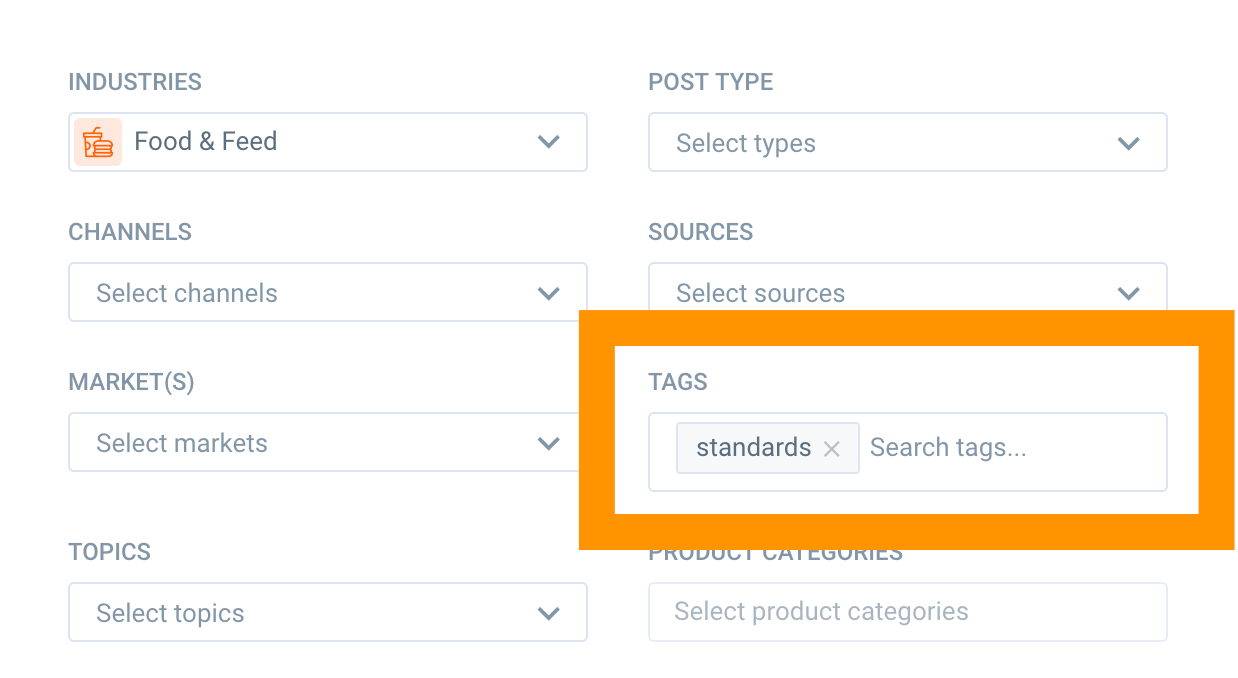1238x678 pixels.
Task: Click the Channels dropdown chevron
Action: tap(548, 292)
